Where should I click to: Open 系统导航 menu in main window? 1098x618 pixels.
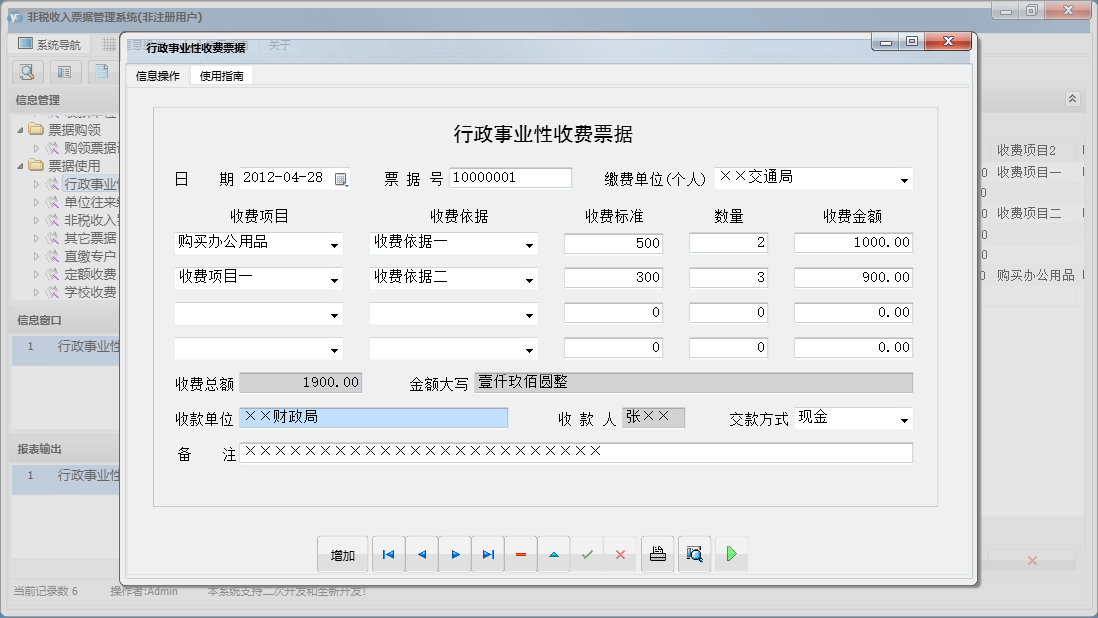click(x=49, y=44)
